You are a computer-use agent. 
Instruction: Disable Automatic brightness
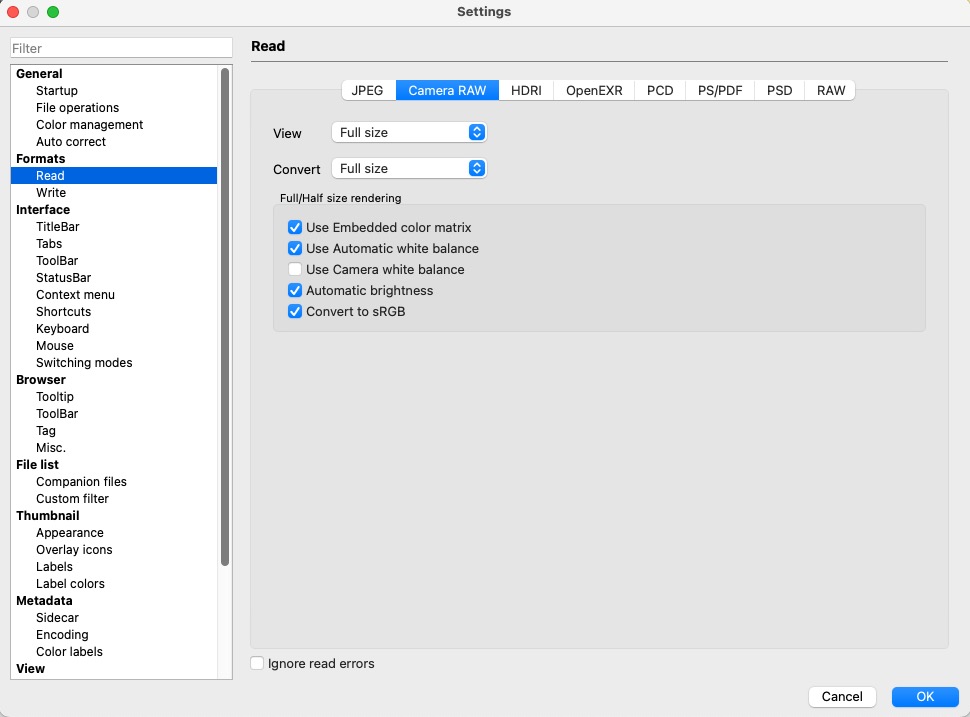(294, 290)
